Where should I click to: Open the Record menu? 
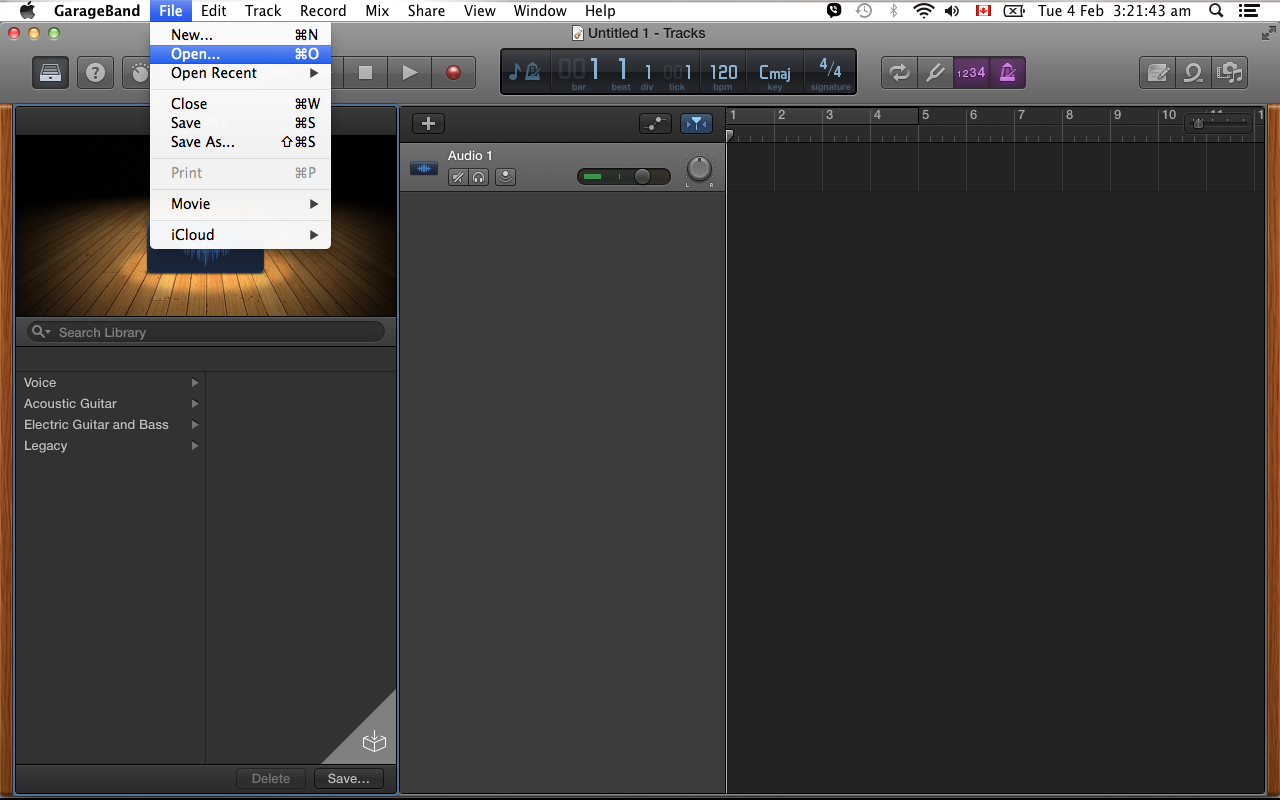tap(323, 11)
